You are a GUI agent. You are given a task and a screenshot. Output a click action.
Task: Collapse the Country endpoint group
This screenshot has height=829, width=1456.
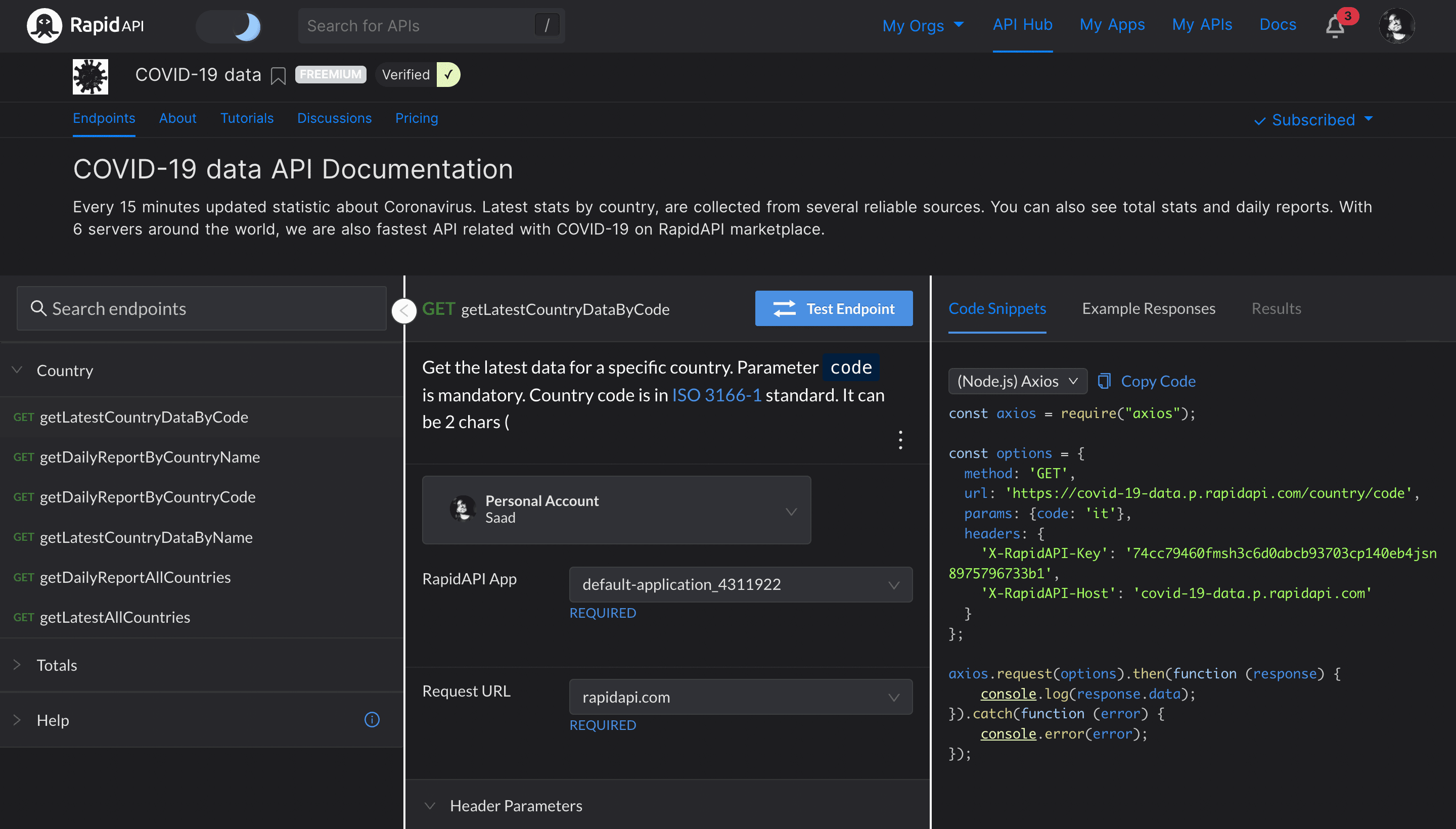(x=18, y=370)
